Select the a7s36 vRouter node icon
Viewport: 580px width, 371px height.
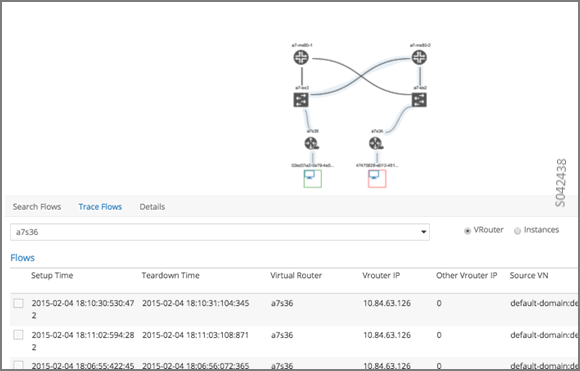[311, 144]
